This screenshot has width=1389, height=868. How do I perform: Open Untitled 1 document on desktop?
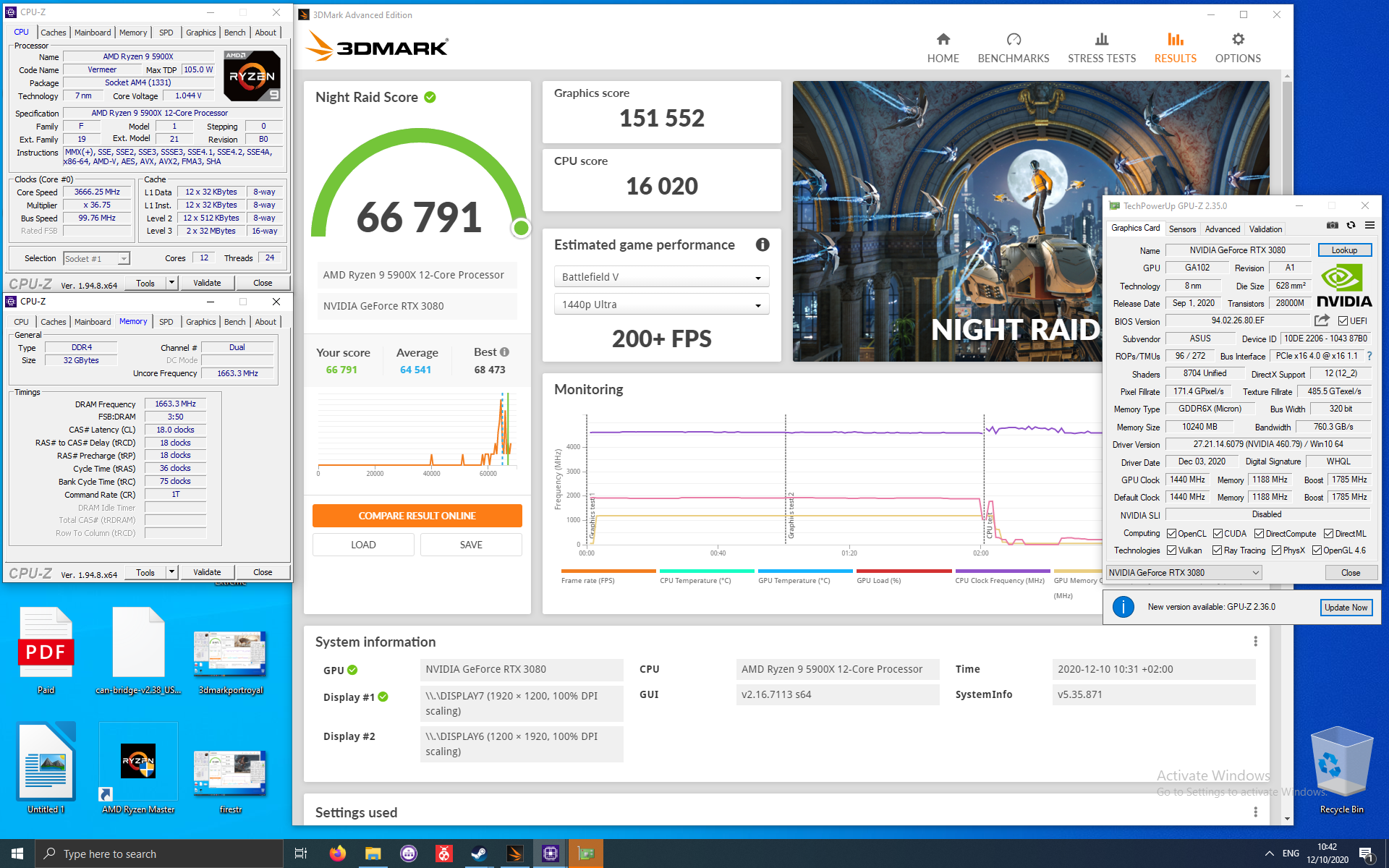coord(46,769)
